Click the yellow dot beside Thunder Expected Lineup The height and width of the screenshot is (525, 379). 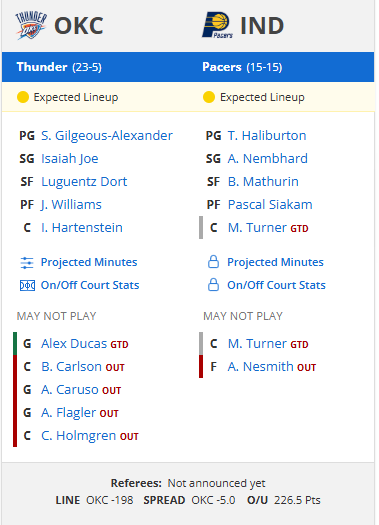(23, 97)
